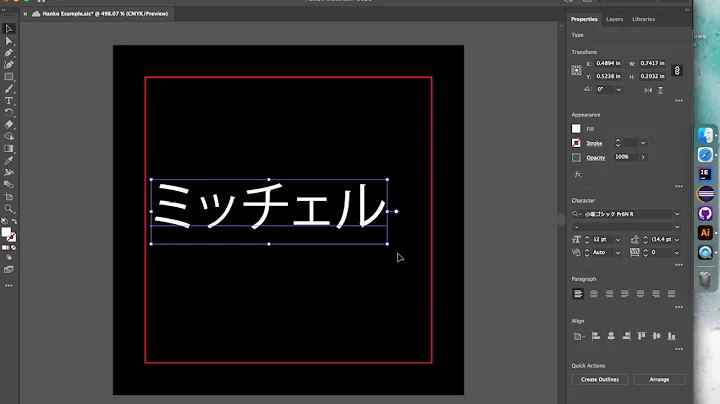Image resolution: width=720 pixels, height=404 pixels.
Task: Swap fill and stroke colors
Action: coord(14,222)
